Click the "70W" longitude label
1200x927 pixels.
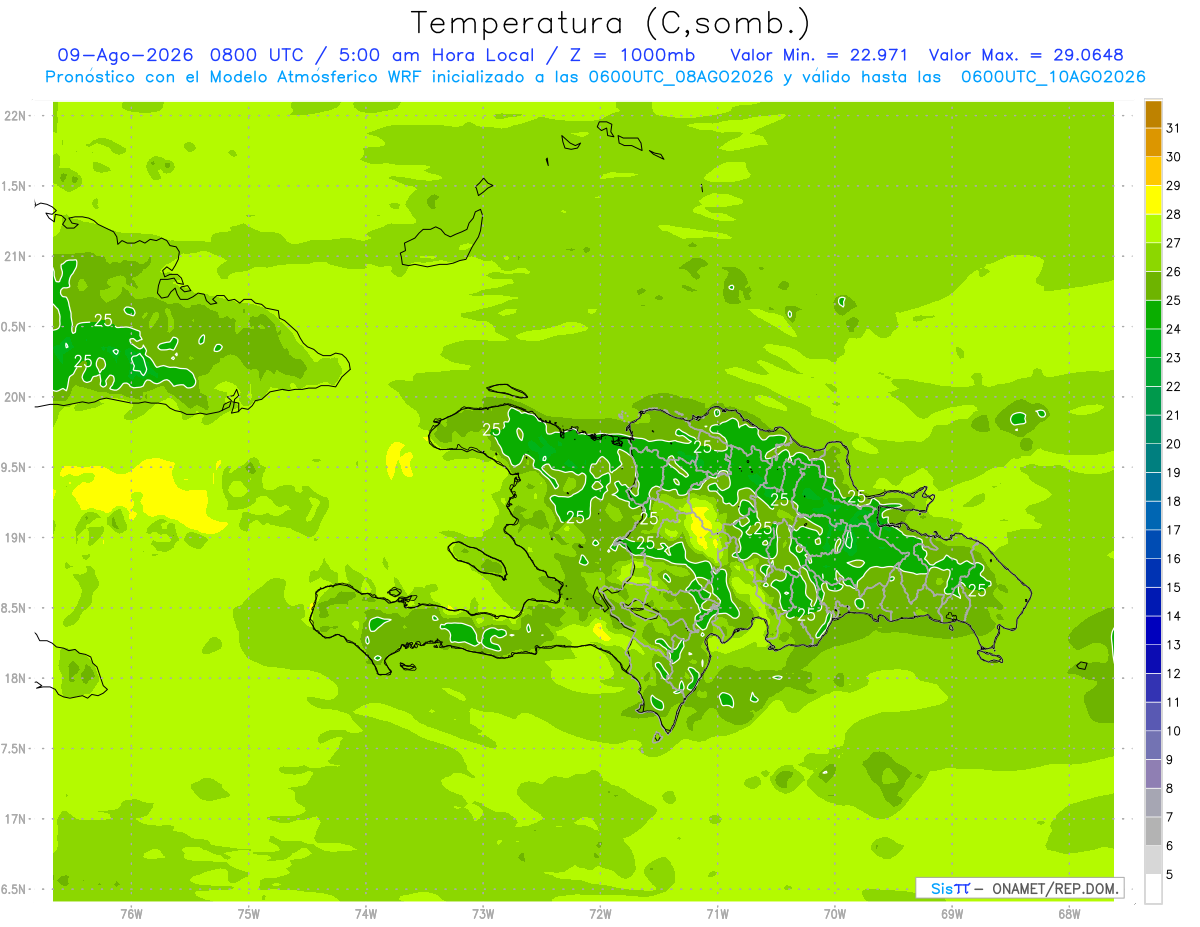click(x=835, y=913)
